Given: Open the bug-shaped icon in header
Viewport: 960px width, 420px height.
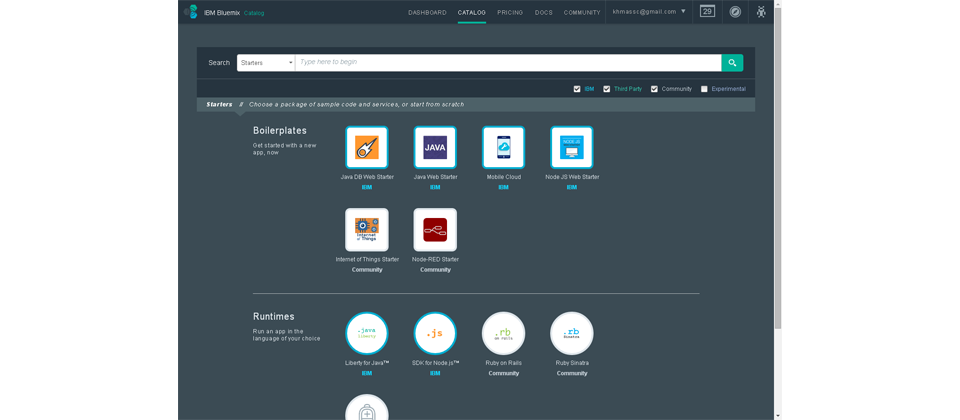Looking at the screenshot, I should tap(761, 12).
